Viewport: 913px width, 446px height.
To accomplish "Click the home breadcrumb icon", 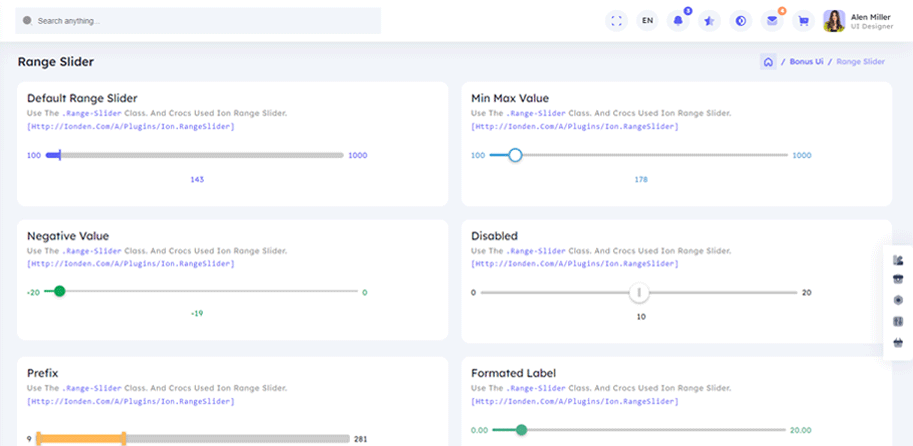I will (x=768, y=62).
